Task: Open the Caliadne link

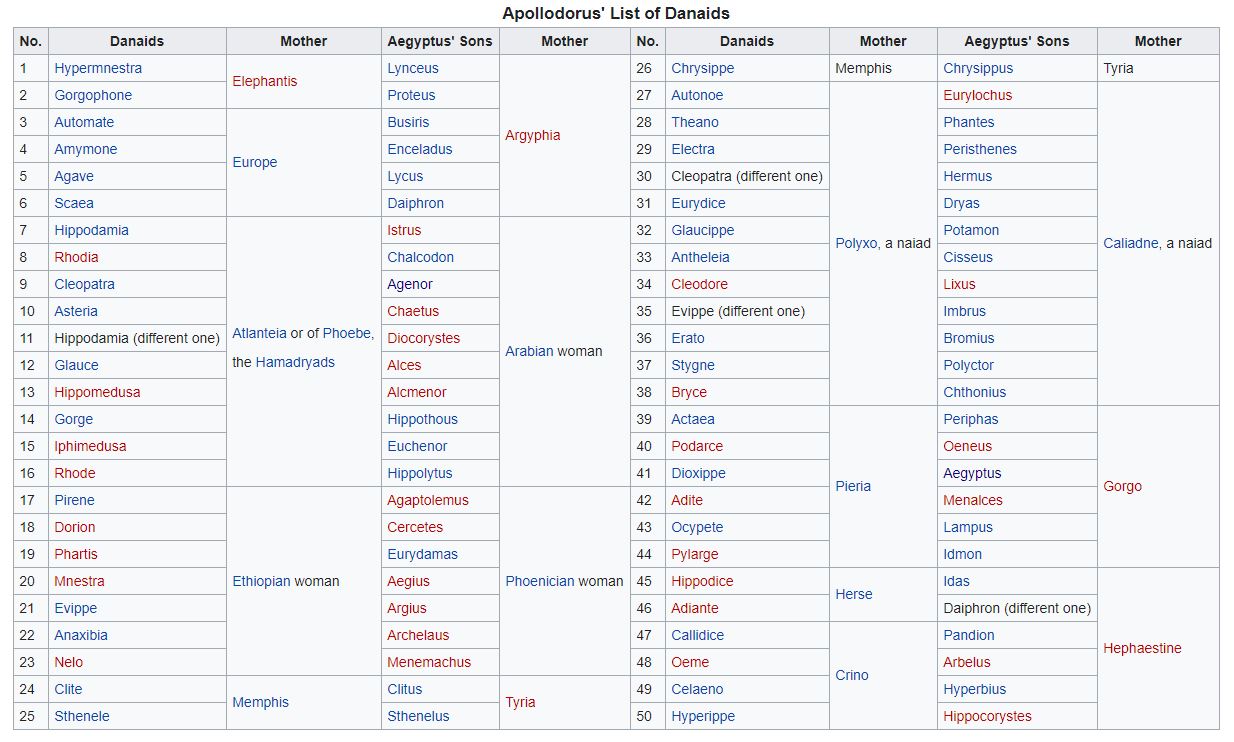Action: click(x=1130, y=243)
